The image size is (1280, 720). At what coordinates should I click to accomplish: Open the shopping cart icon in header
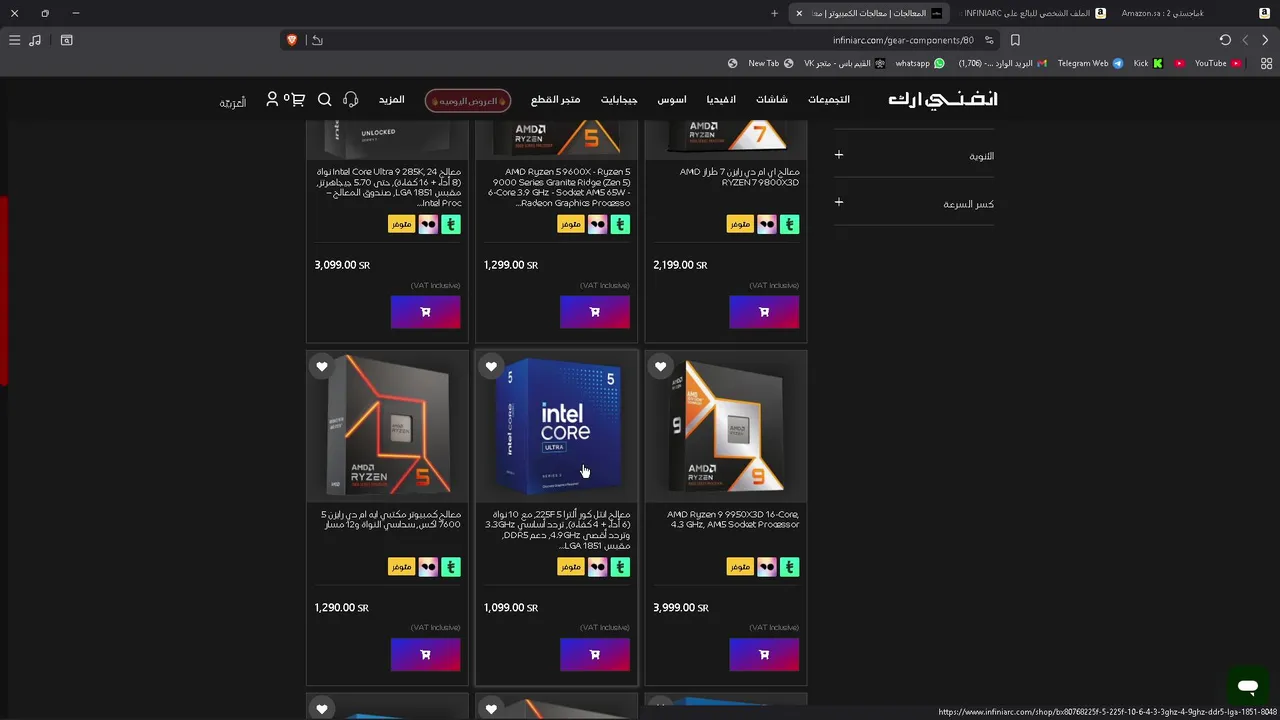[296, 99]
